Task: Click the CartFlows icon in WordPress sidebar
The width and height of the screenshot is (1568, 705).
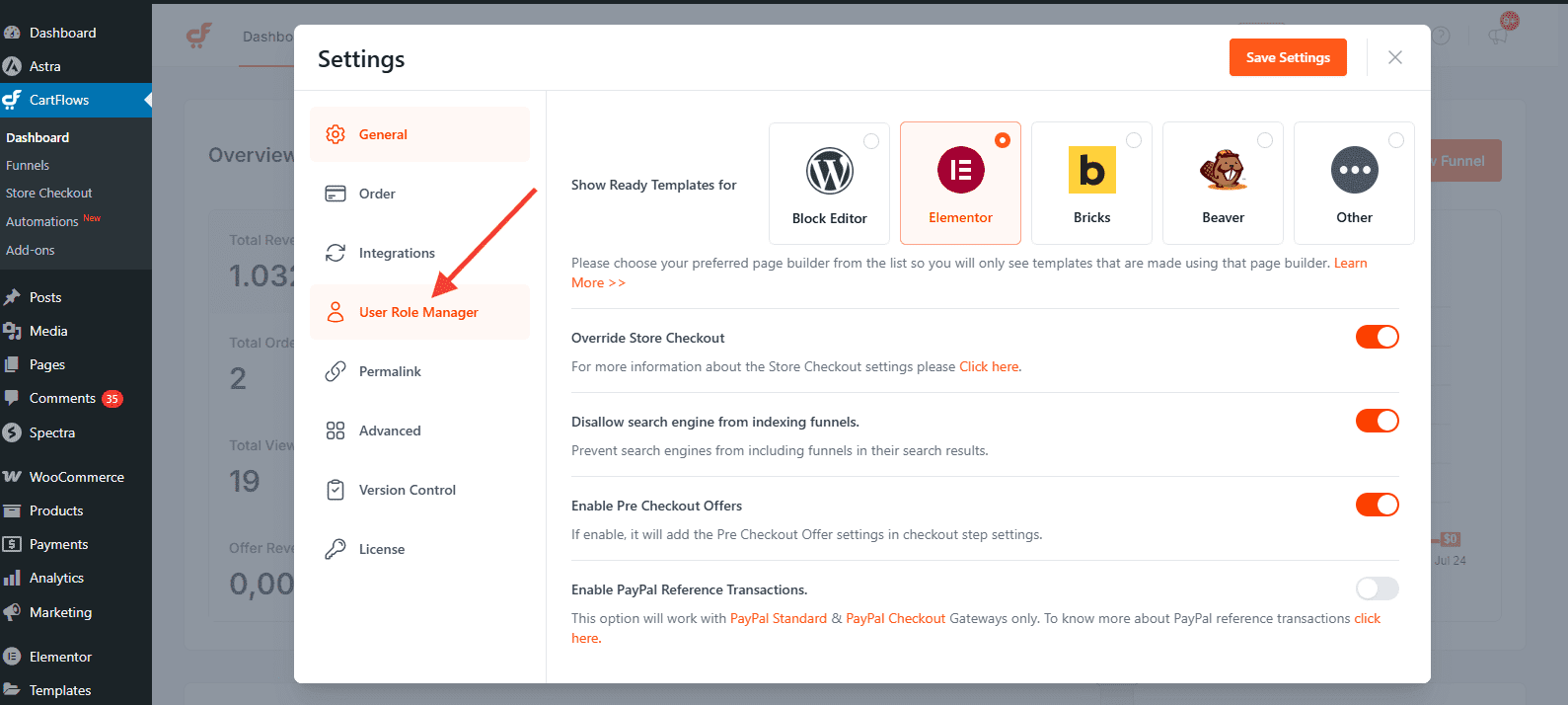Action: click(x=12, y=100)
